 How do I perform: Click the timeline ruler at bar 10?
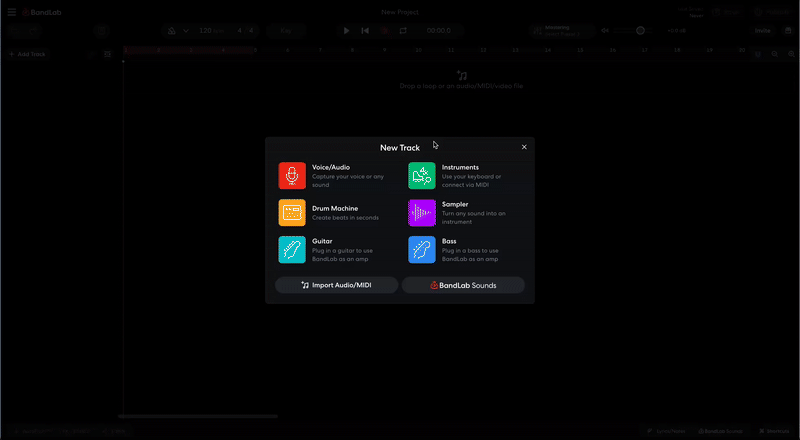click(418, 50)
